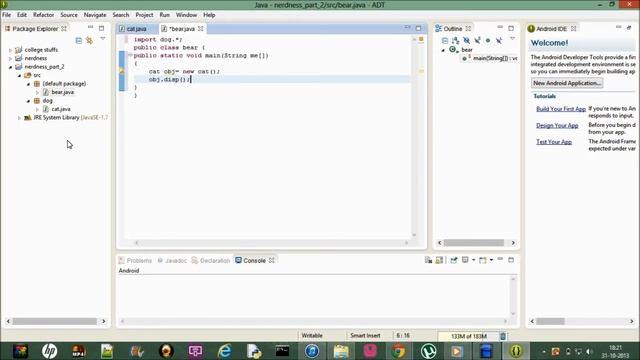640x360 pixels.
Task: Open Package Explorer view menu dropdown
Action: [103, 39]
